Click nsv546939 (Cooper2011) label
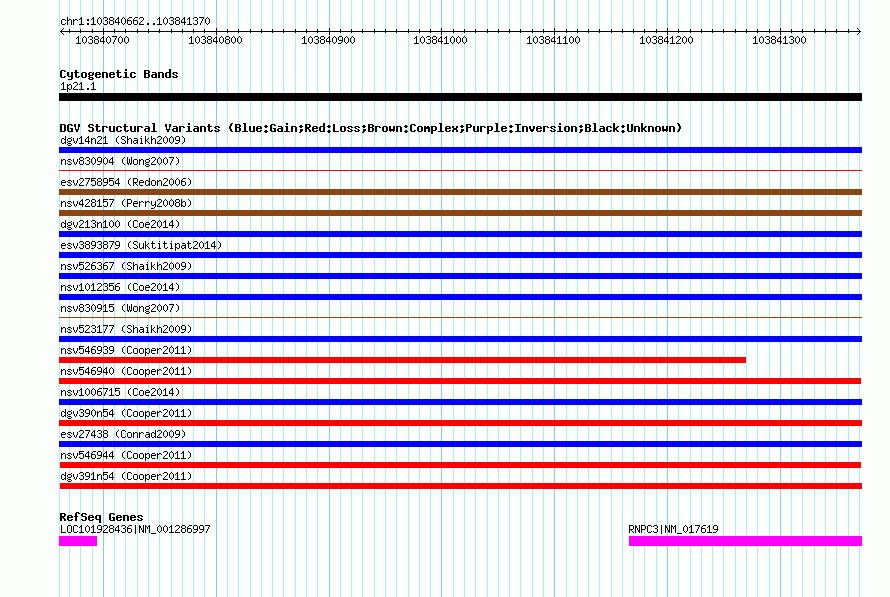890x597 pixels. click(x=126, y=350)
